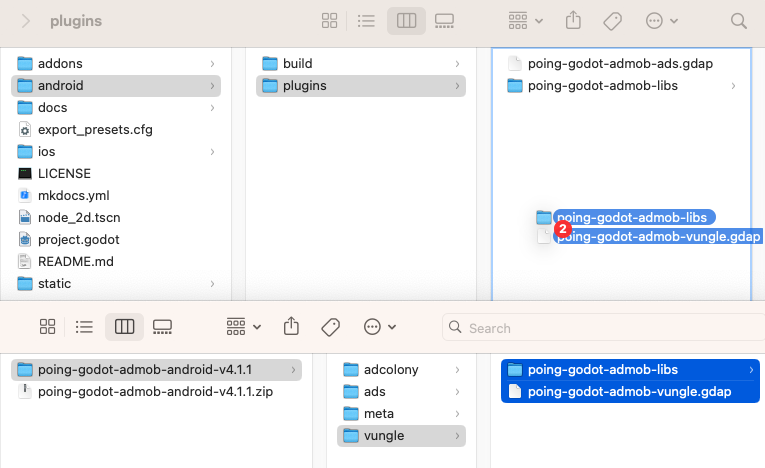Click the search magnifier in top window
Viewport: 765px width, 468px height.
(x=739, y=21)
